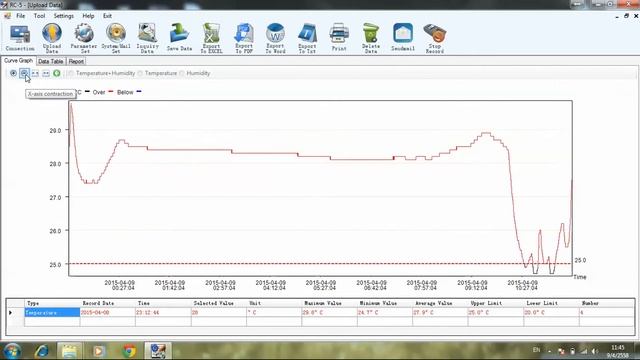Open Internet Explorer from taskbar
Image resolution: width=640 pixels, height=360 pixels.
(x=42, y=351)
